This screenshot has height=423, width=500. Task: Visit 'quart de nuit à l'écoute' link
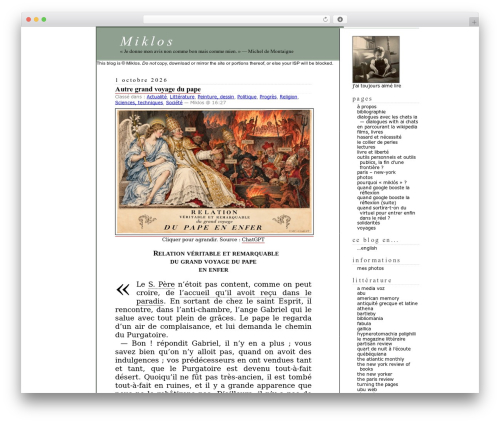point(384,349)
